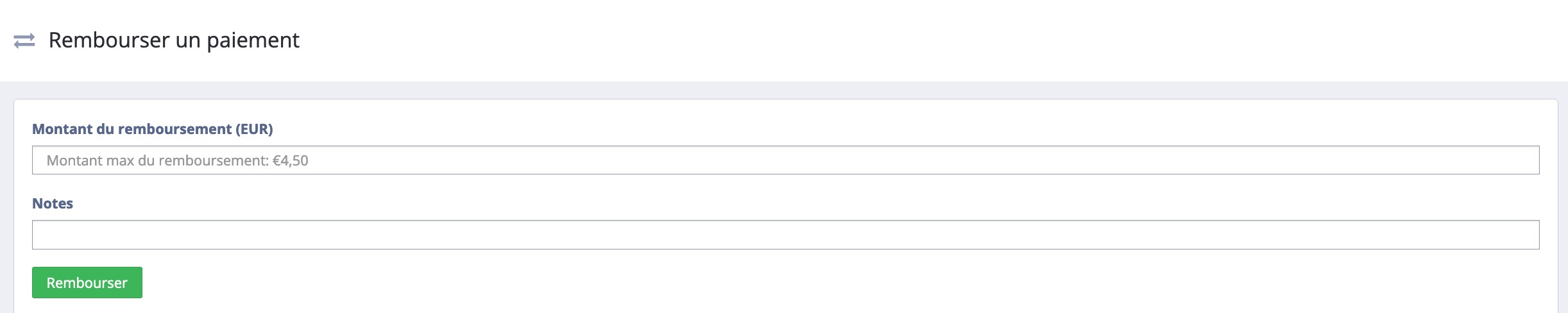
Task: Click the "Montant max du remboursement" placeholder text
Action: (157, 161)
